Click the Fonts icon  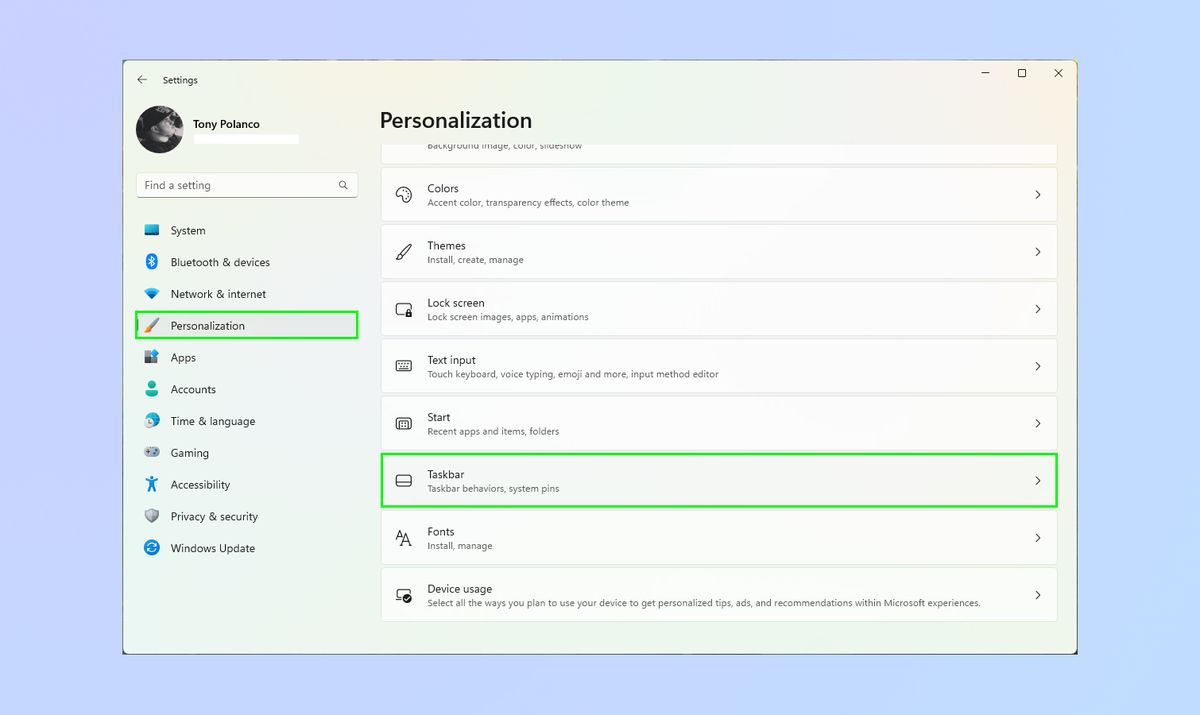pyautogui.click(x=404, y=538)
